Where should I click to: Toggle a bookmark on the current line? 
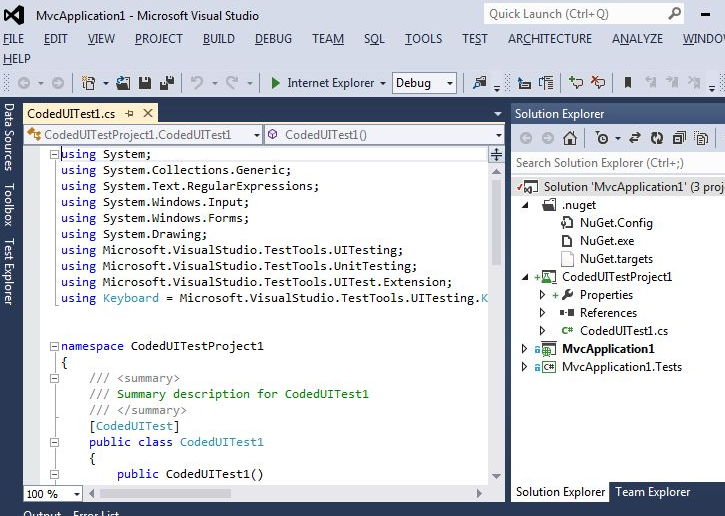pos(628,83)
